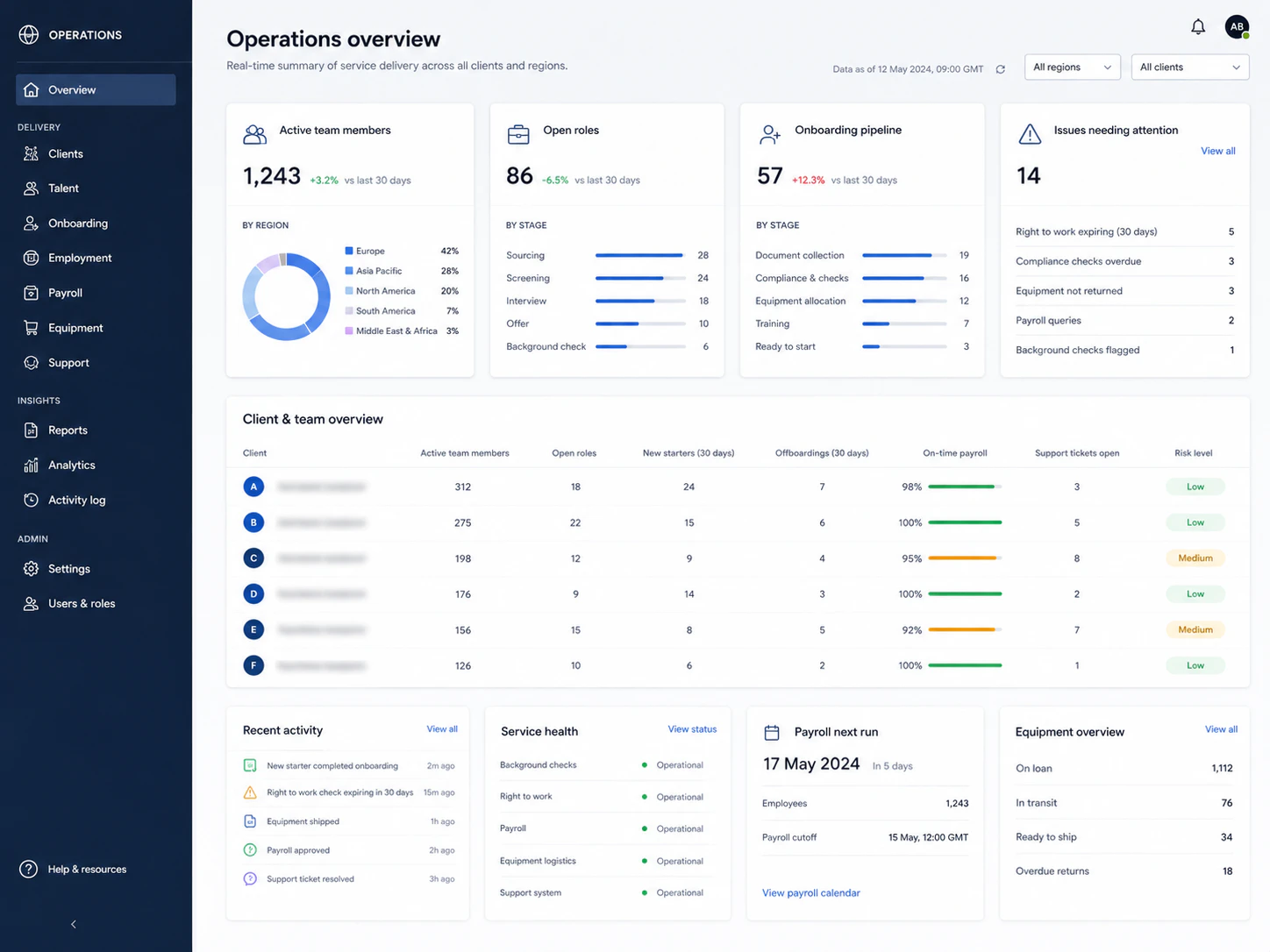Click View all in Equipment overview
This screenshot has width=1270, height=952.
click(1221, 729)
